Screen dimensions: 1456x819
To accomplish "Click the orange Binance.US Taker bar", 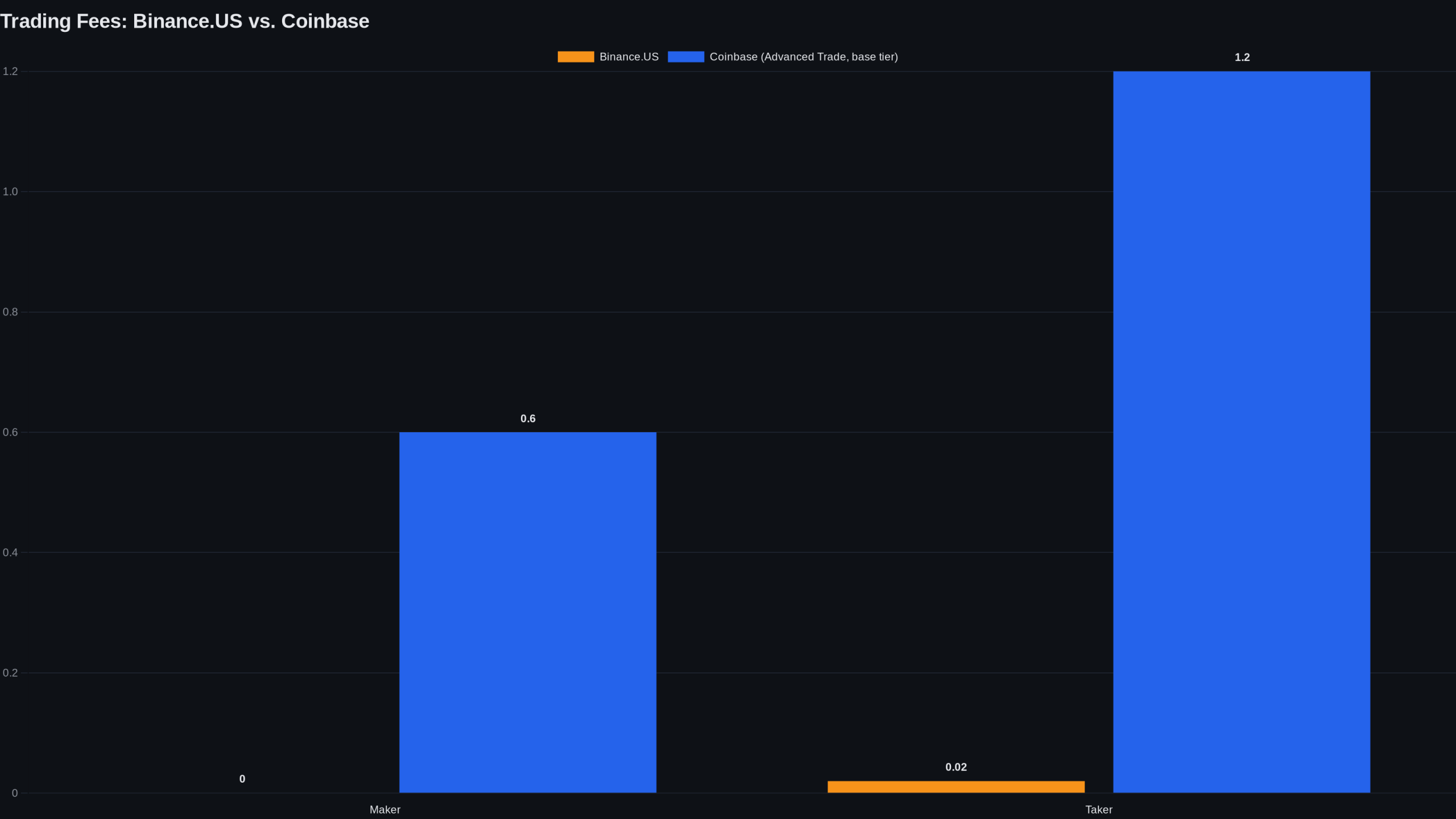I will [956, 787].
